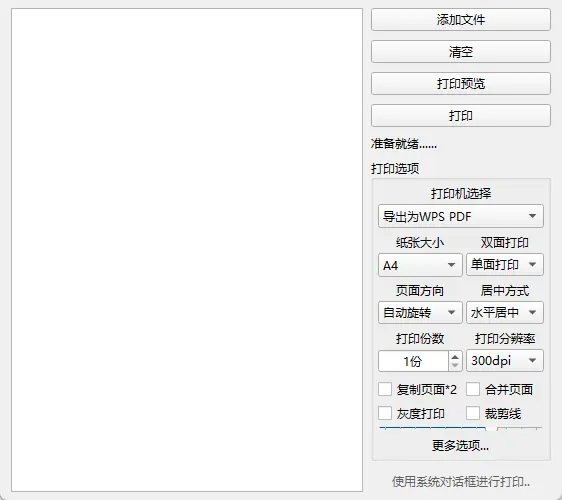This screenshot has width=562, height=500.
Task: Toggle the 灰度打印 grayscale checkbox
Action: (385, 413)
